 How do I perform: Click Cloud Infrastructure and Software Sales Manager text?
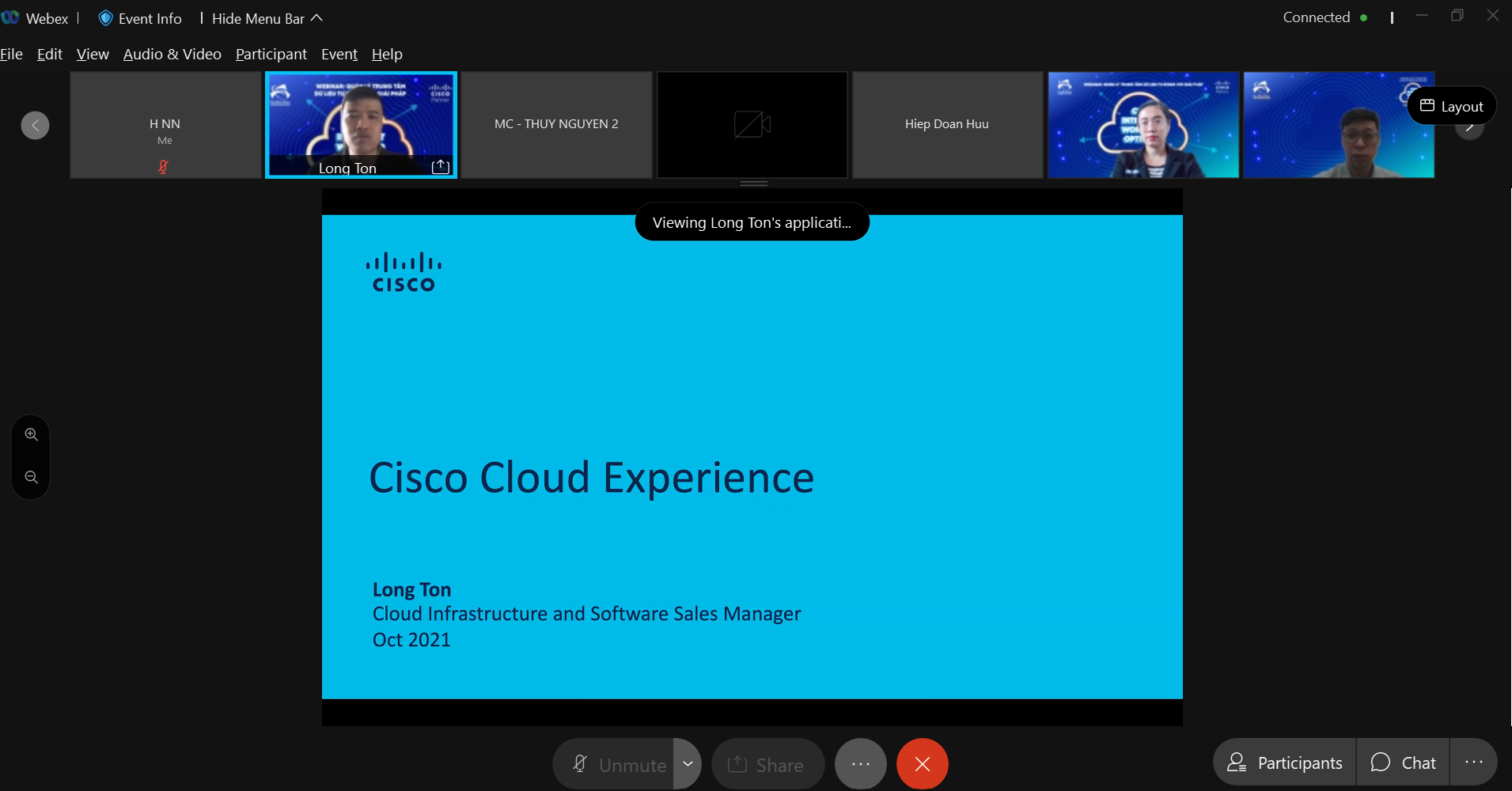(x=586, y=614)
